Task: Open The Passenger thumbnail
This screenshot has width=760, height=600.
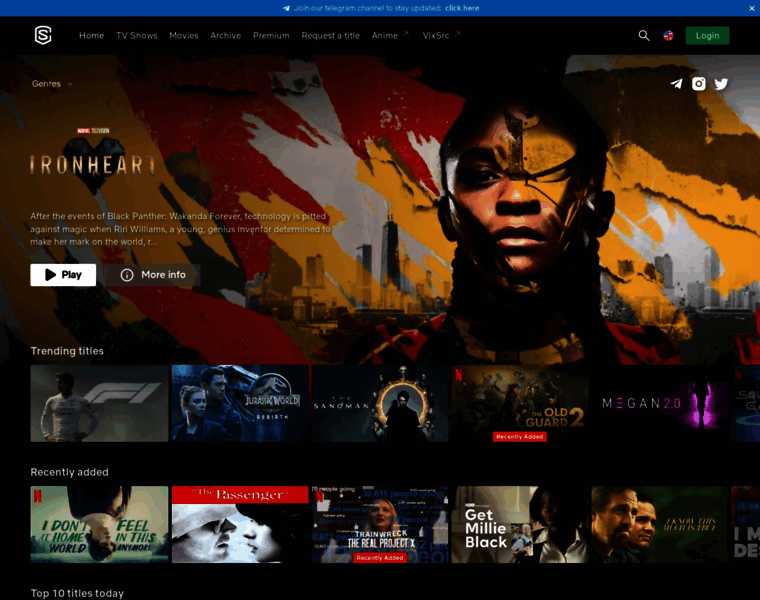Action: [240, 524]
